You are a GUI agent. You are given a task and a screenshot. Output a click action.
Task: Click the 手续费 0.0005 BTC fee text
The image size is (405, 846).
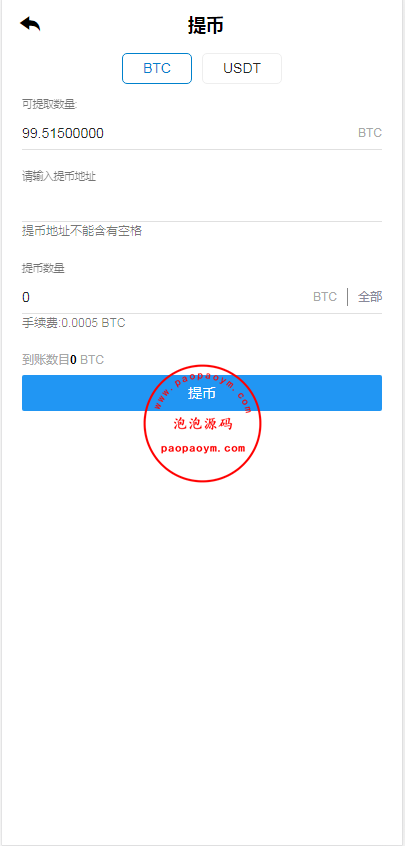pos(73,323)
